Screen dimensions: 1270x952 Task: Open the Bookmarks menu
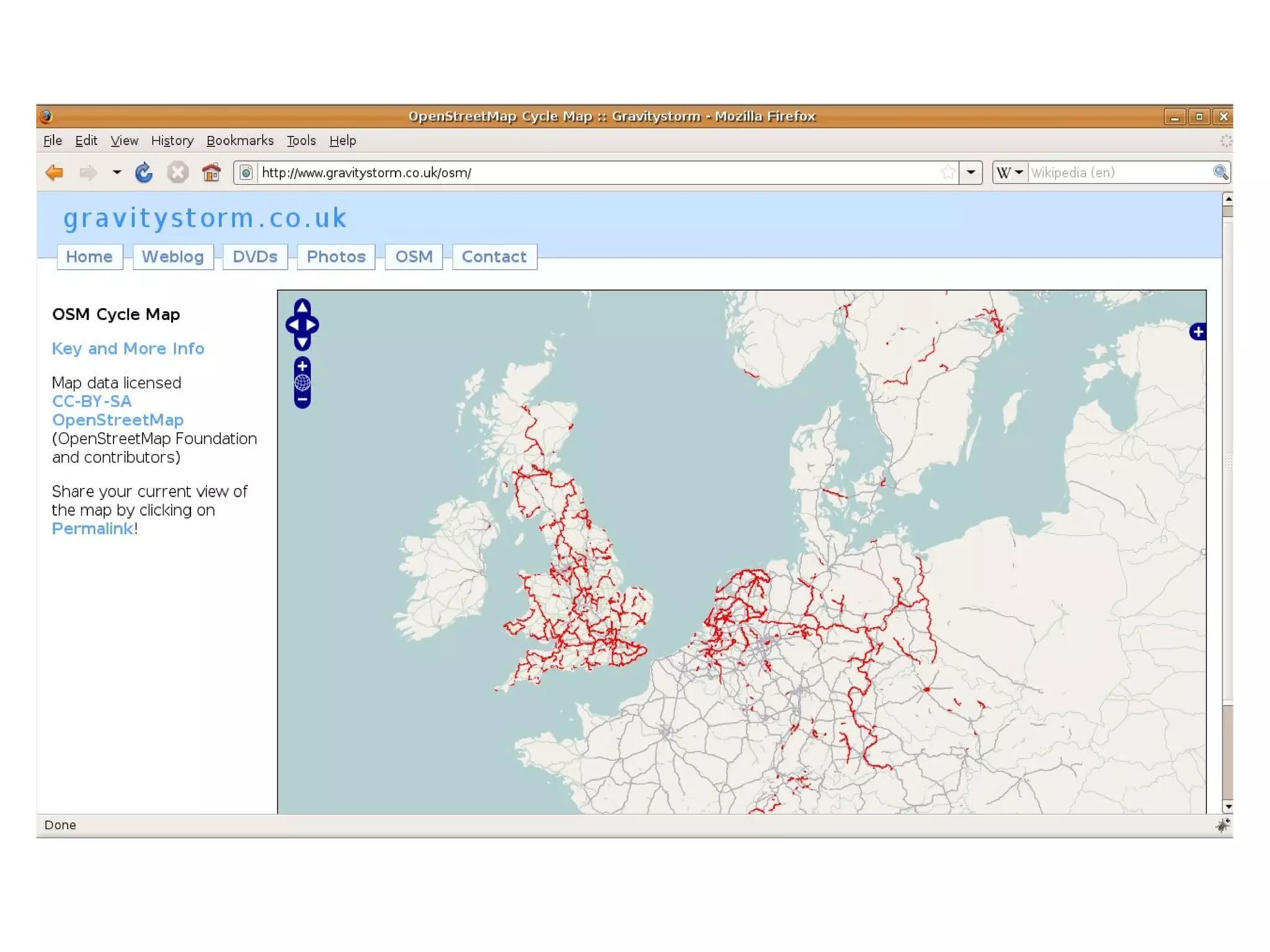click(x=239, y=141)
